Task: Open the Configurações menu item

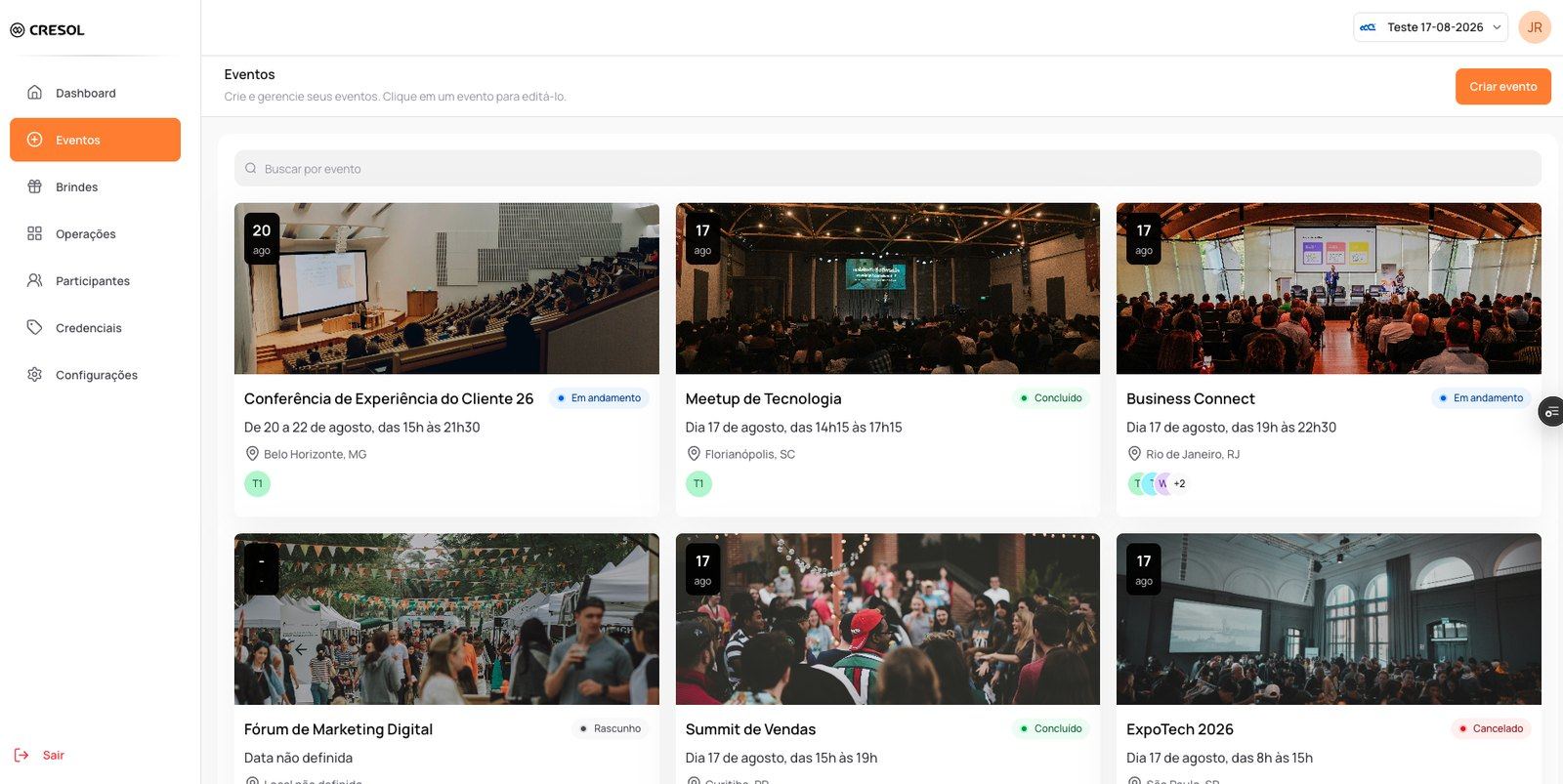Action: [95, 374]
